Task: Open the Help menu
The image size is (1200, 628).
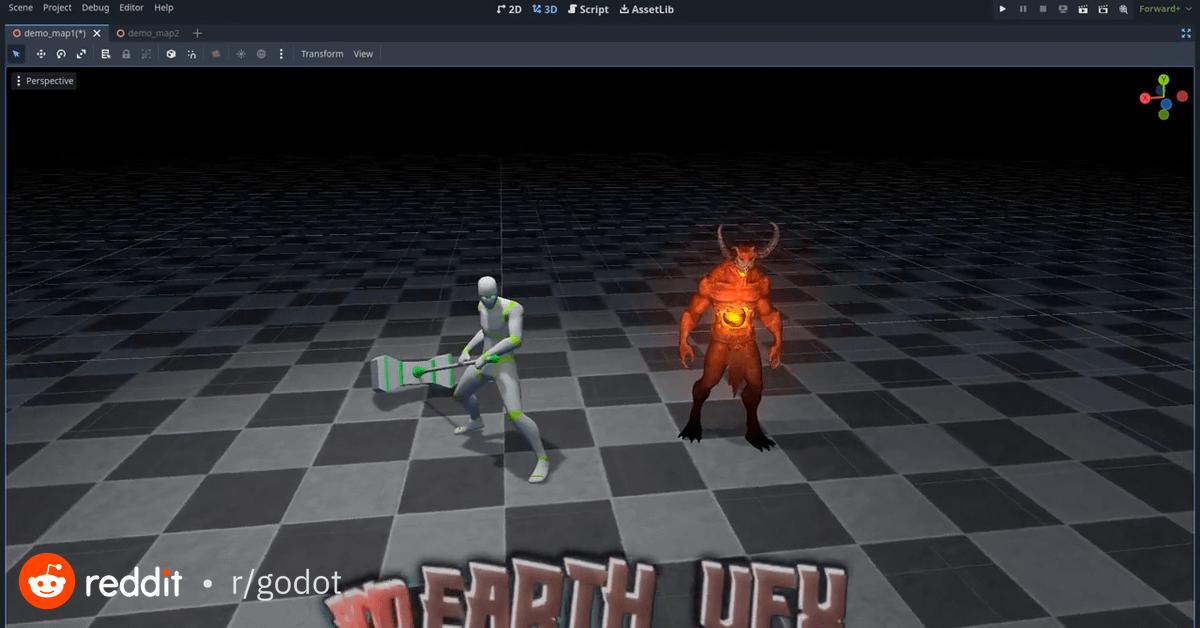Action: (x=164, y=8)
